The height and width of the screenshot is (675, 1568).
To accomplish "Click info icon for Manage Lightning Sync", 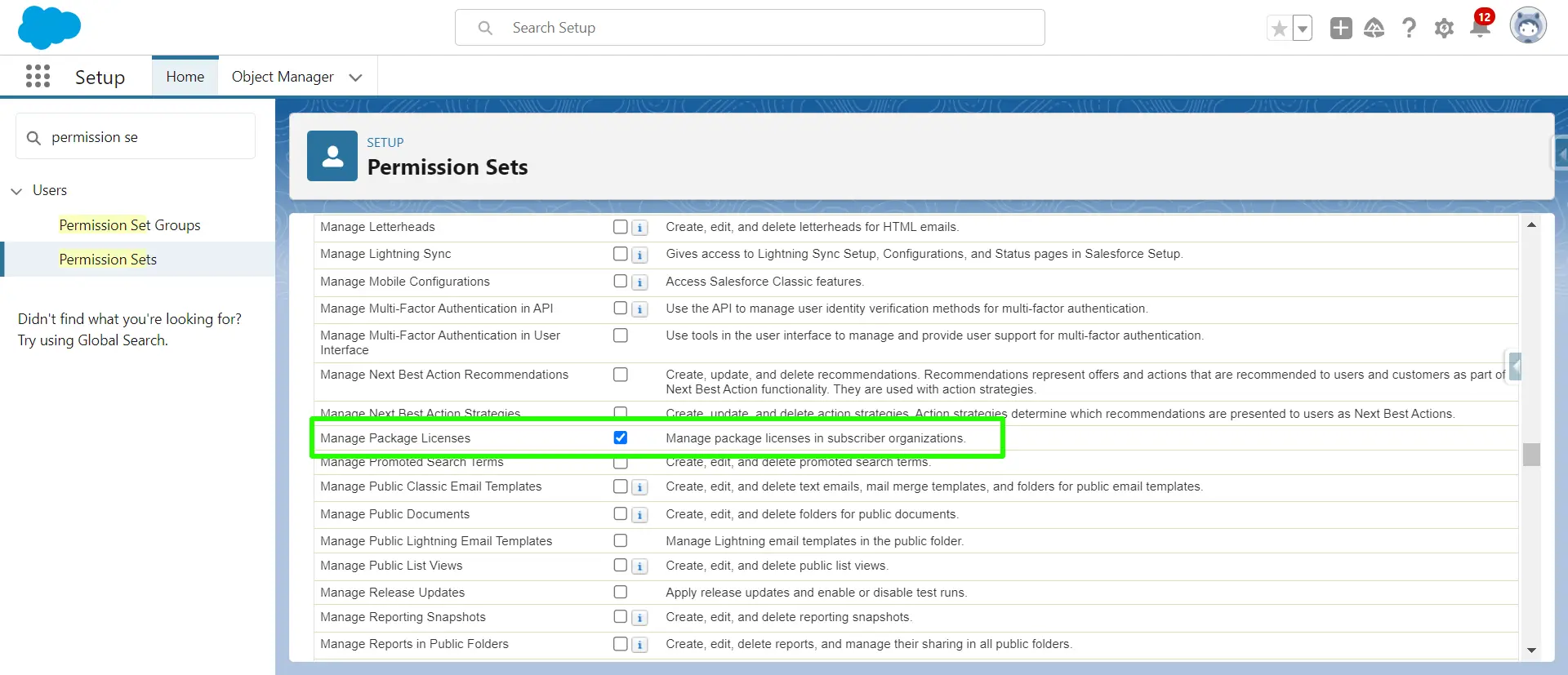I will [639, 255].
